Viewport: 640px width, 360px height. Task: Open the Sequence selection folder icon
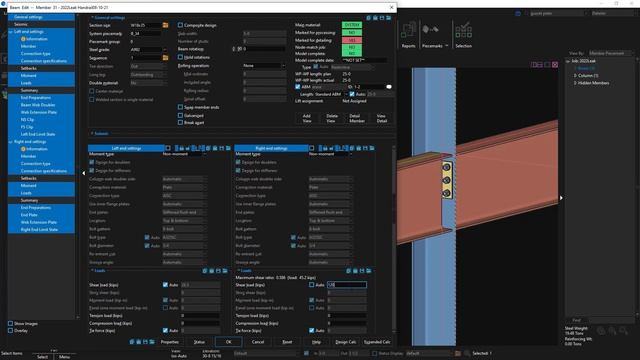tap(165, 58)
